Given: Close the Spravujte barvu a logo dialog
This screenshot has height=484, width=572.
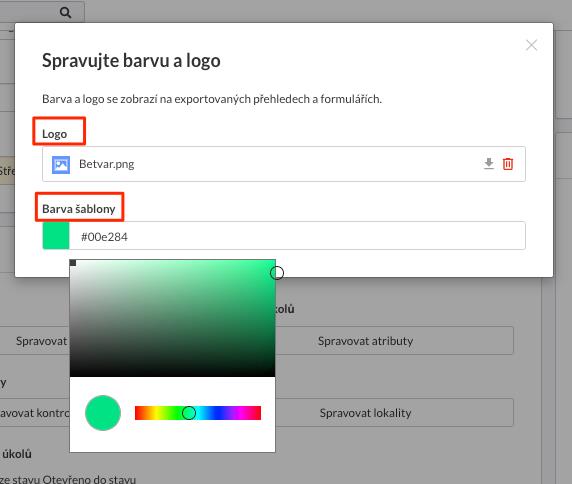Looking at the screenshot, I should coord(532,45).
